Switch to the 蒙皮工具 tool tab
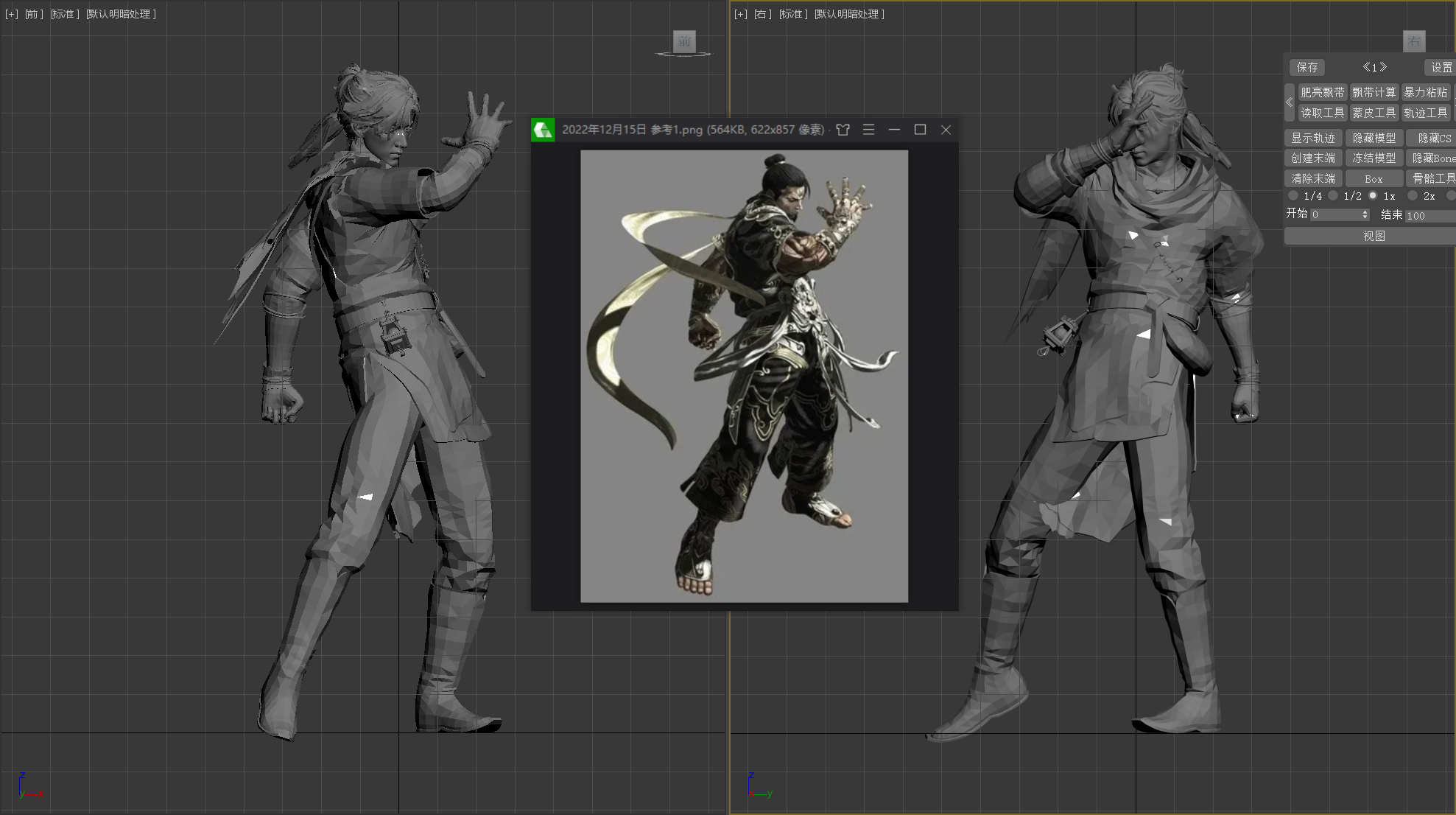Image resolution: width=1456 pixels, height=815 pixels. [x=1374, y=113]
